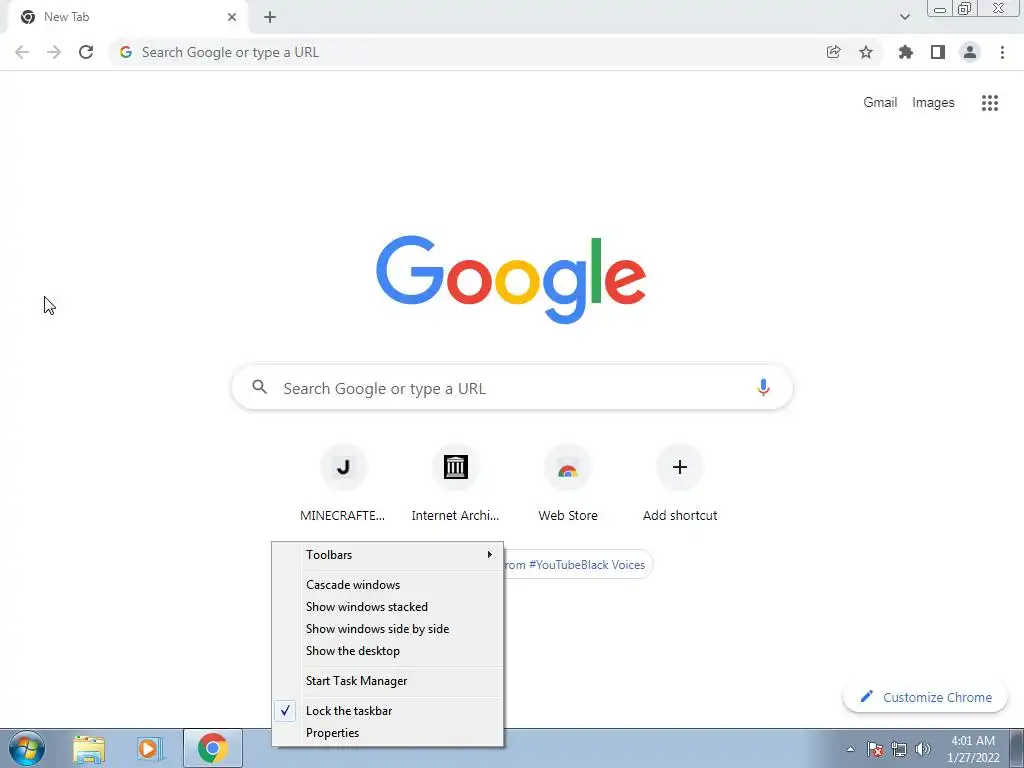Start voice search with the microphone

[763, 387]
